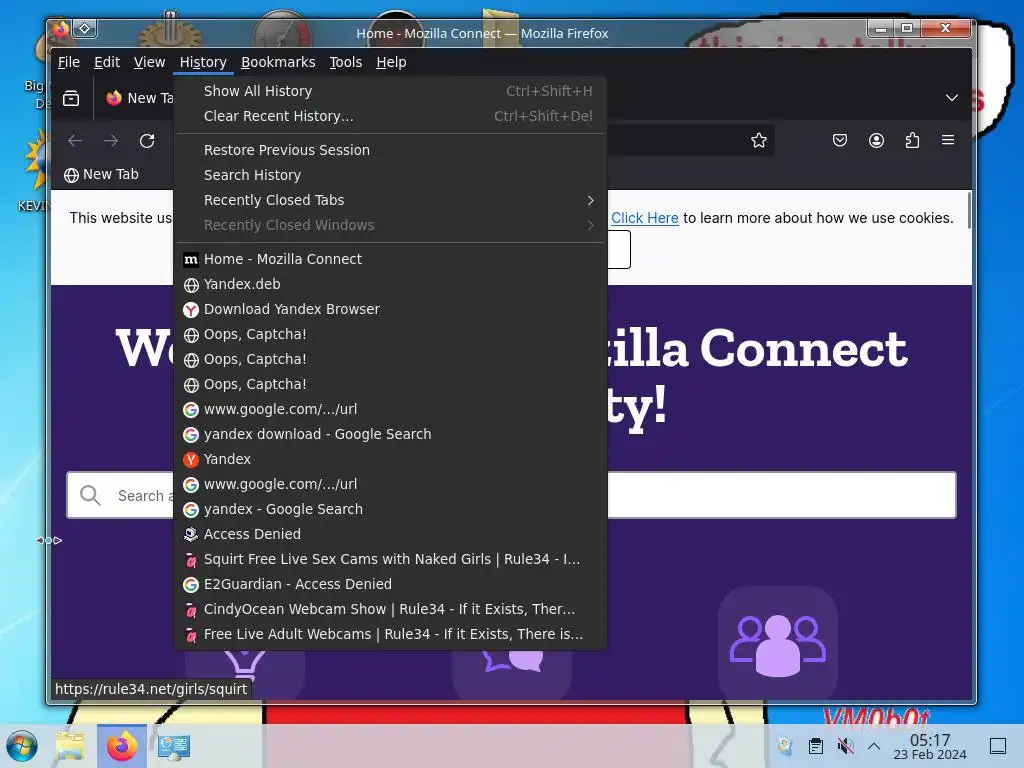
Task: Open the Tools menu
Action: click(x=345, y=62)
